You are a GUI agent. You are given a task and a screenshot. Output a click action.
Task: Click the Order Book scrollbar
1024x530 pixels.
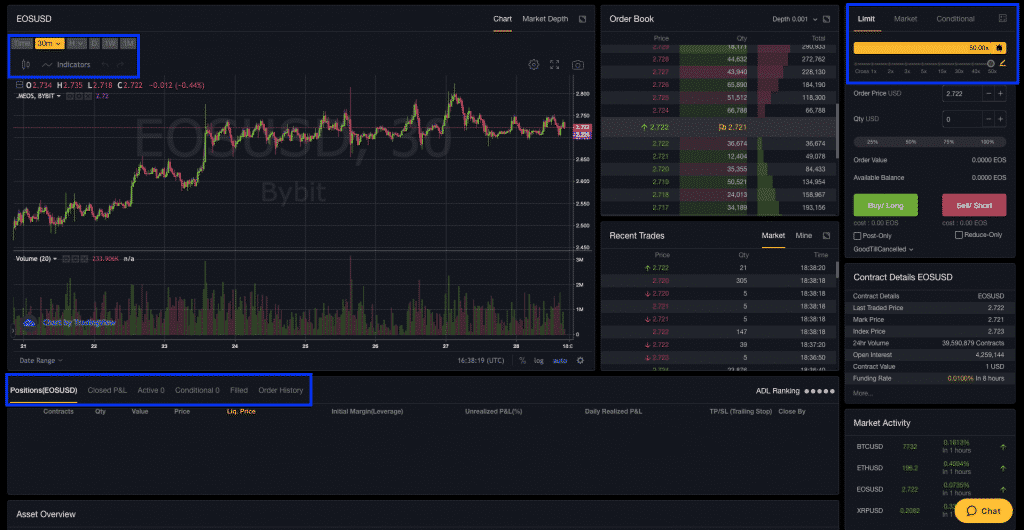(x=836, y=131)
